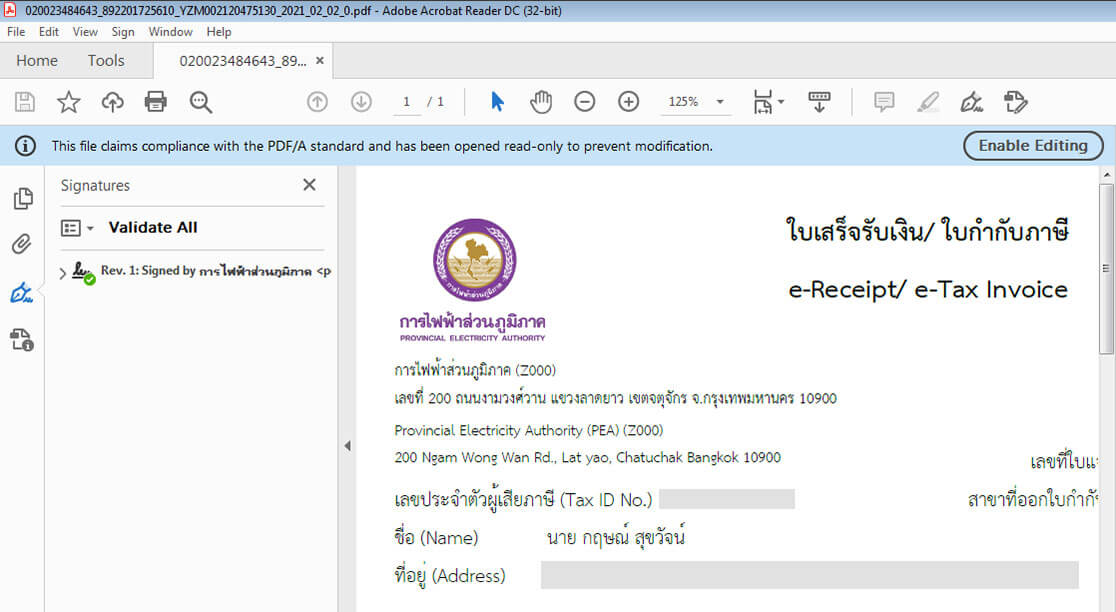Add file to starred favorites
The height and width of the screenshot is (612, 1116).
pyautogui.click(x=68, y=102)
